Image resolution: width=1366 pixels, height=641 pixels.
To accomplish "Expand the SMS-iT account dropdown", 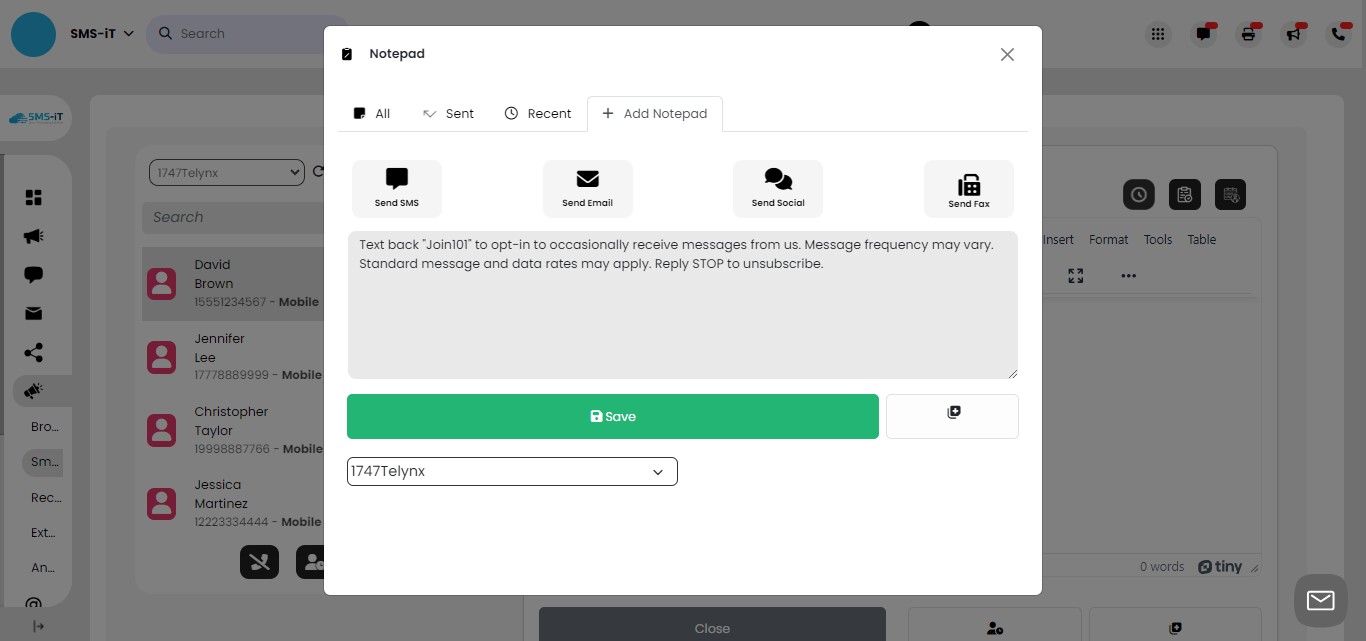I will (101, 33).
